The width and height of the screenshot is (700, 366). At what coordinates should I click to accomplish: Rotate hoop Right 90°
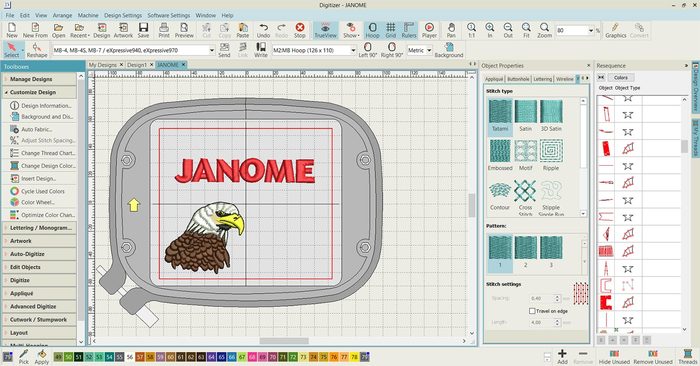(392, 50)
